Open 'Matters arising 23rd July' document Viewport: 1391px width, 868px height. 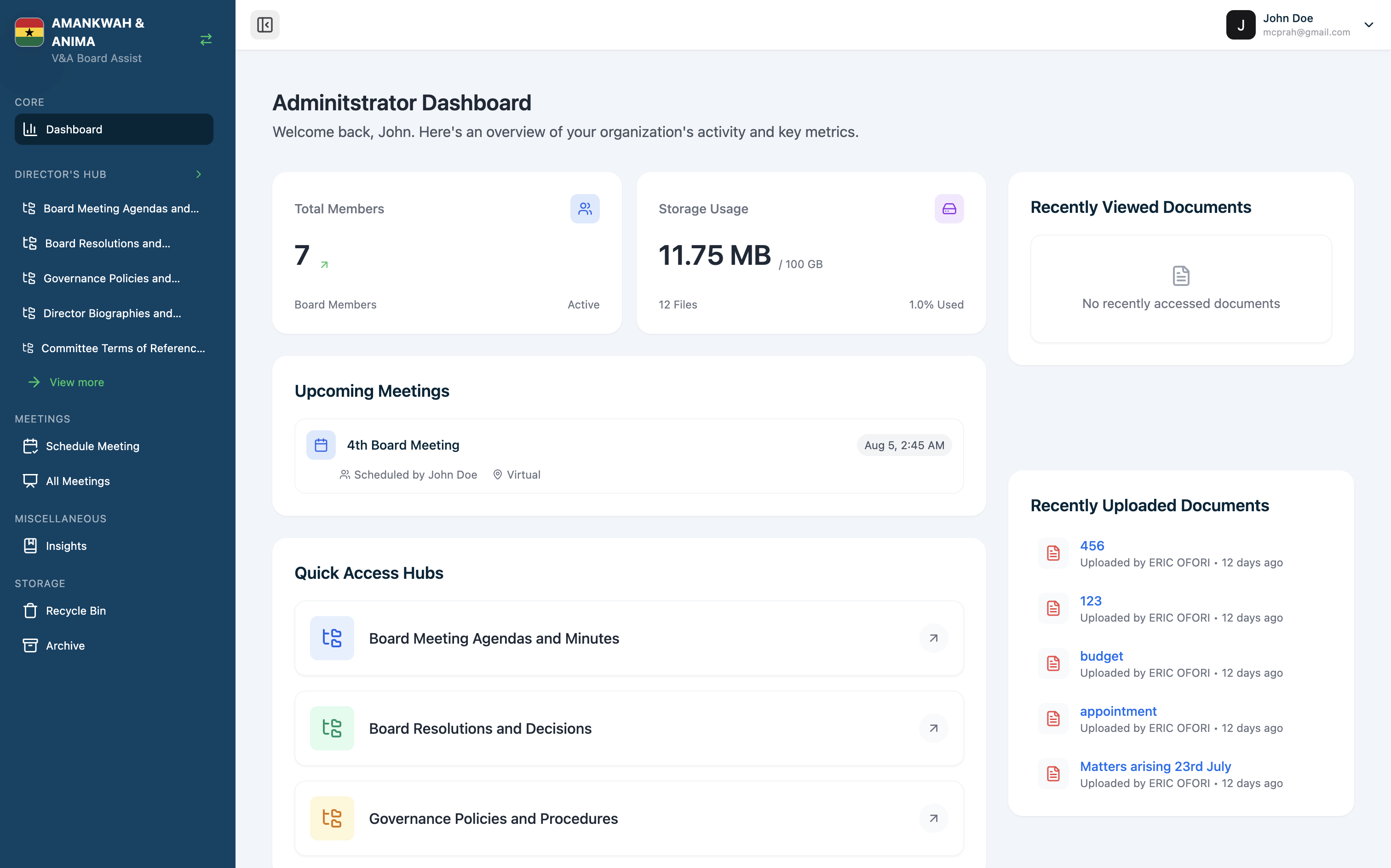click(1155, 766)
